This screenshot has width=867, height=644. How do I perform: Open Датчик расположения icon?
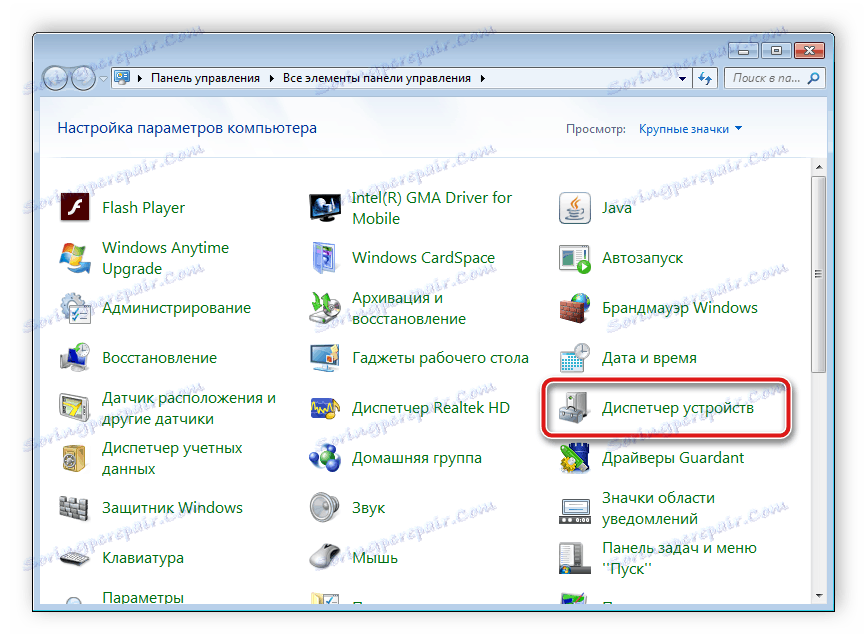(74, 408)
